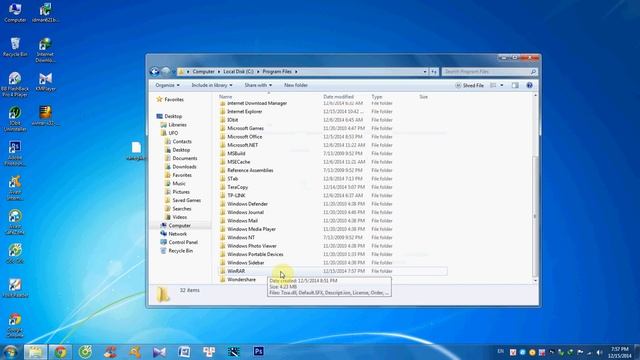Click the Windows Start button
This screenshot has height=360, width=640.
10,352
